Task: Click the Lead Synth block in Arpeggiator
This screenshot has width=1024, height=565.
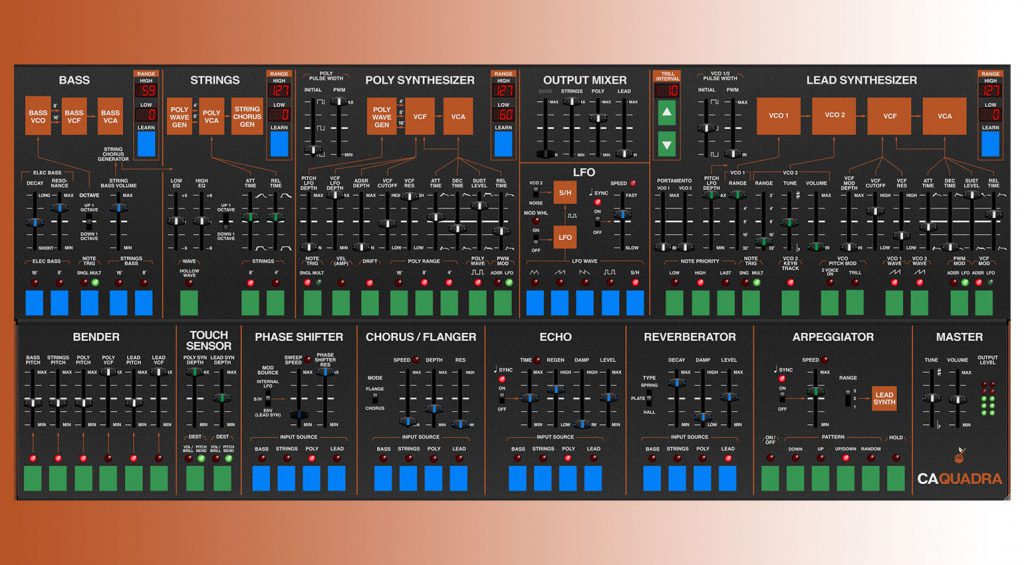Action: [x=884, y=397]
